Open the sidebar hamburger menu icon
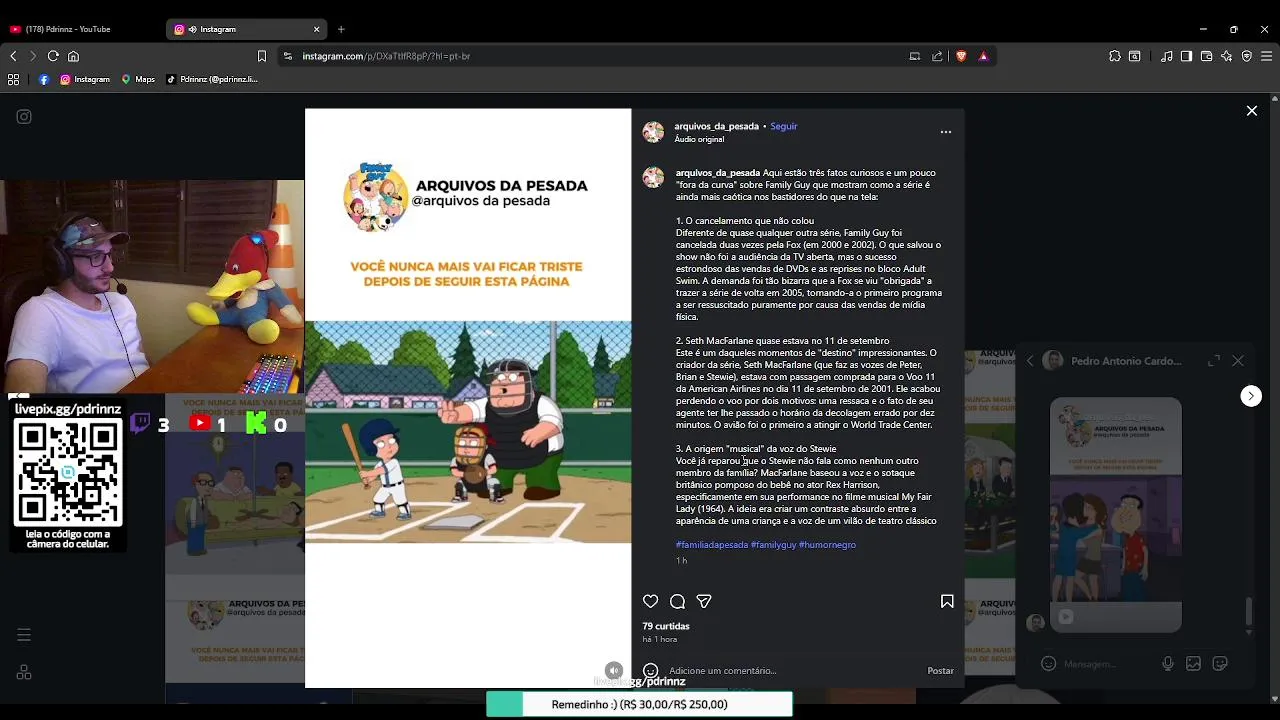 pos(24,635)
